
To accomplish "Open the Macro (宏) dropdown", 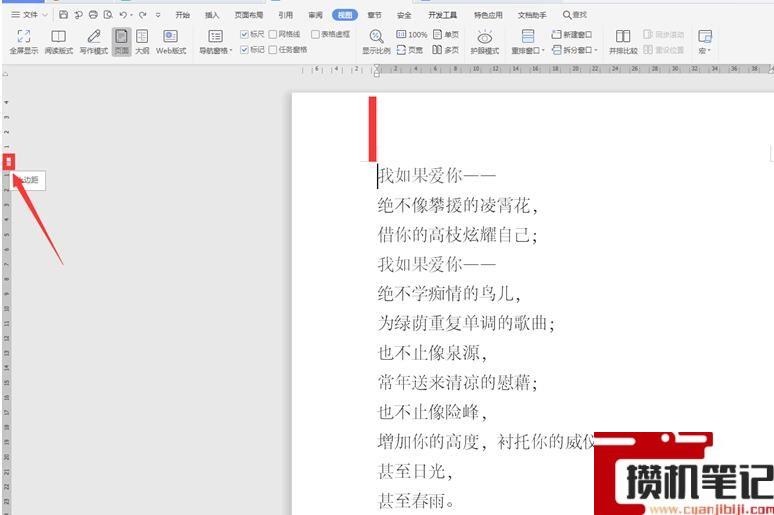I will tap(704, 41).
